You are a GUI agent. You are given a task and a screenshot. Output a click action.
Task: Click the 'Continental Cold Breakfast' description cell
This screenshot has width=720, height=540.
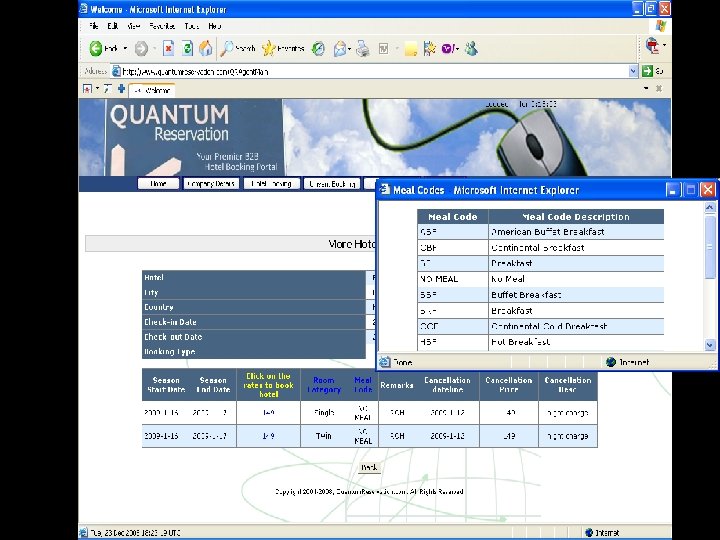[x=576, y=326]
